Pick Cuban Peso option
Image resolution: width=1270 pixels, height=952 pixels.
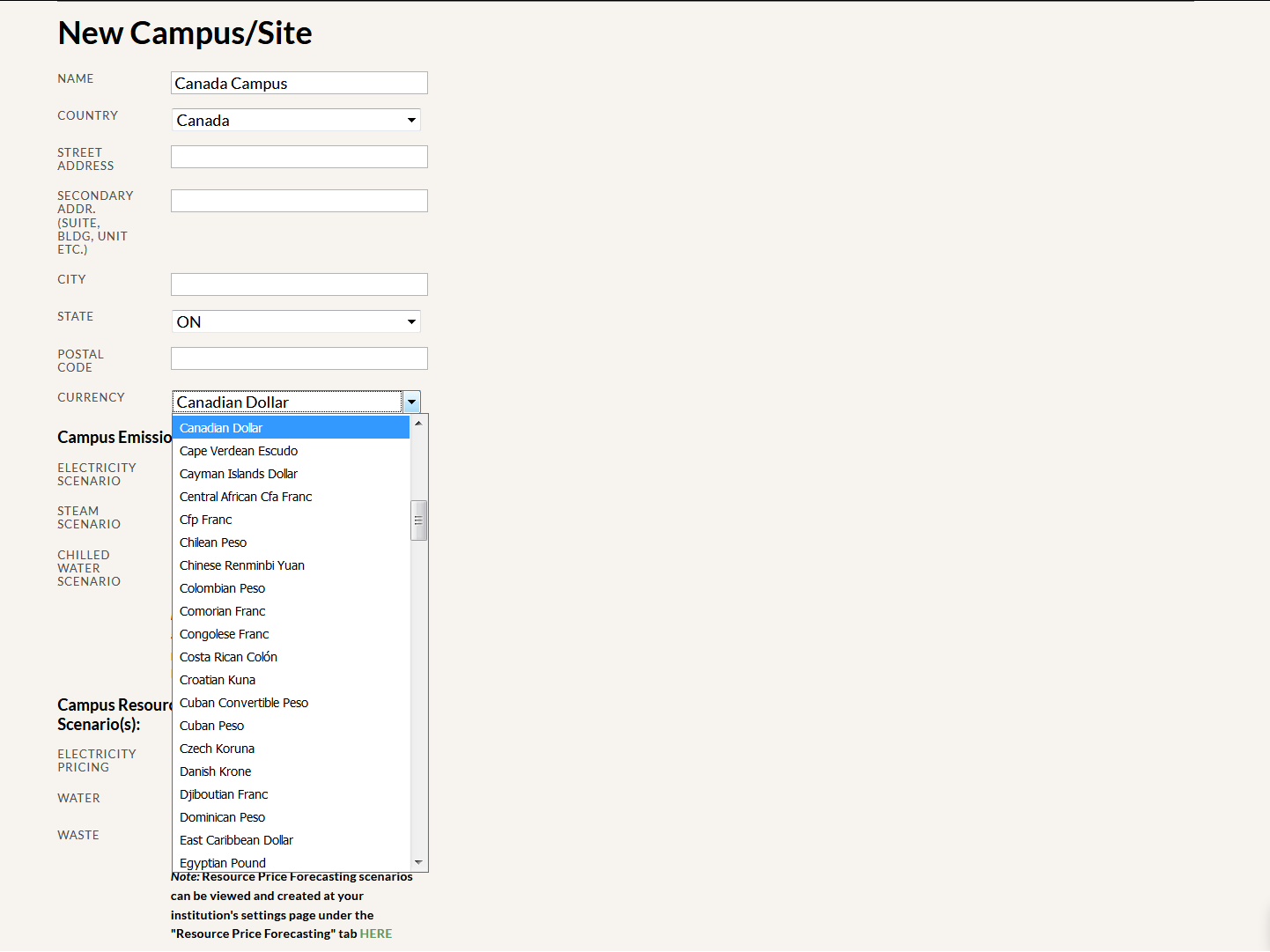pos(292,726)
